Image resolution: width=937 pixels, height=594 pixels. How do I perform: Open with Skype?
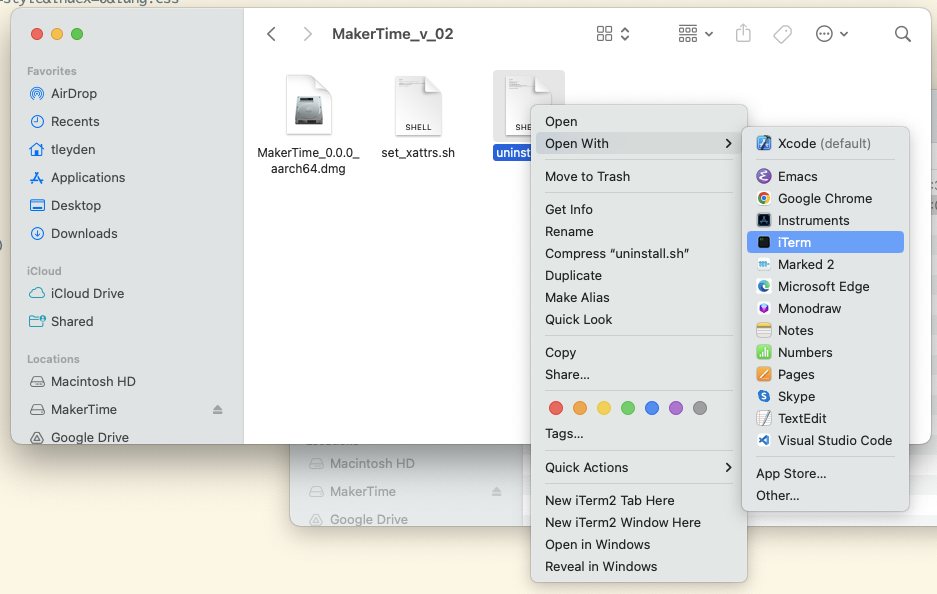click(825, 397)
